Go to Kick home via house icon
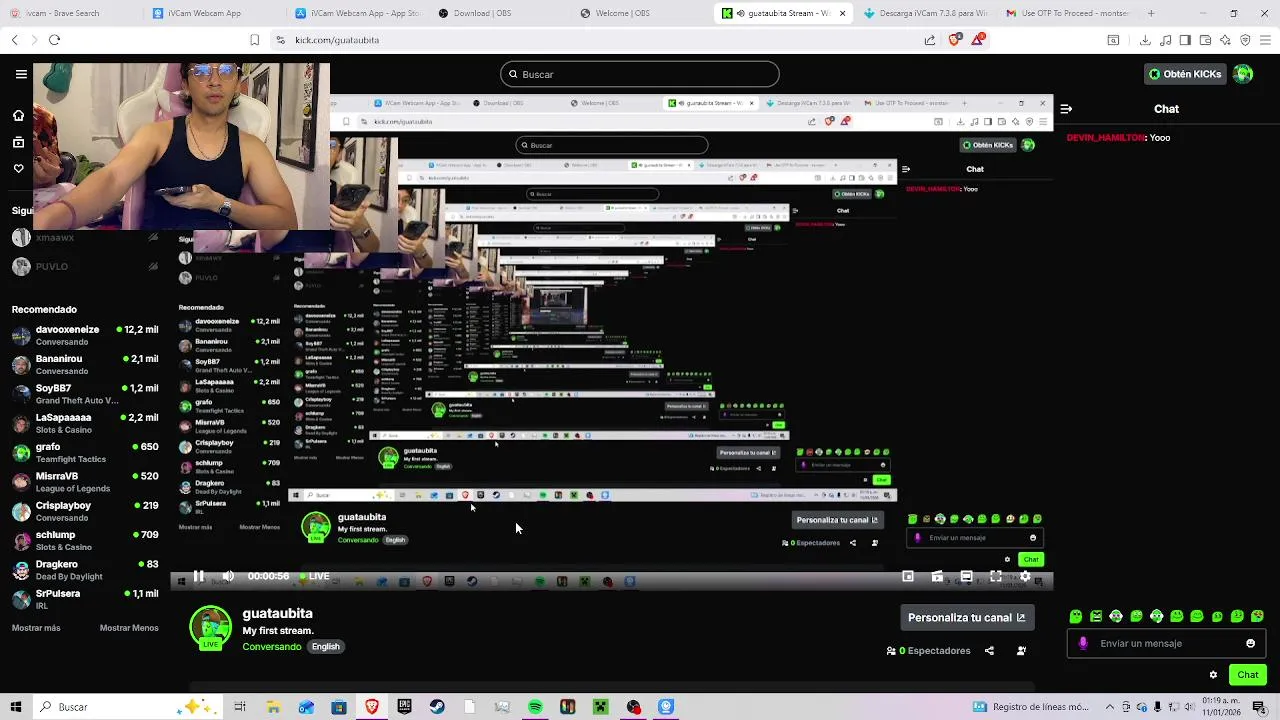 pos(18,116)
